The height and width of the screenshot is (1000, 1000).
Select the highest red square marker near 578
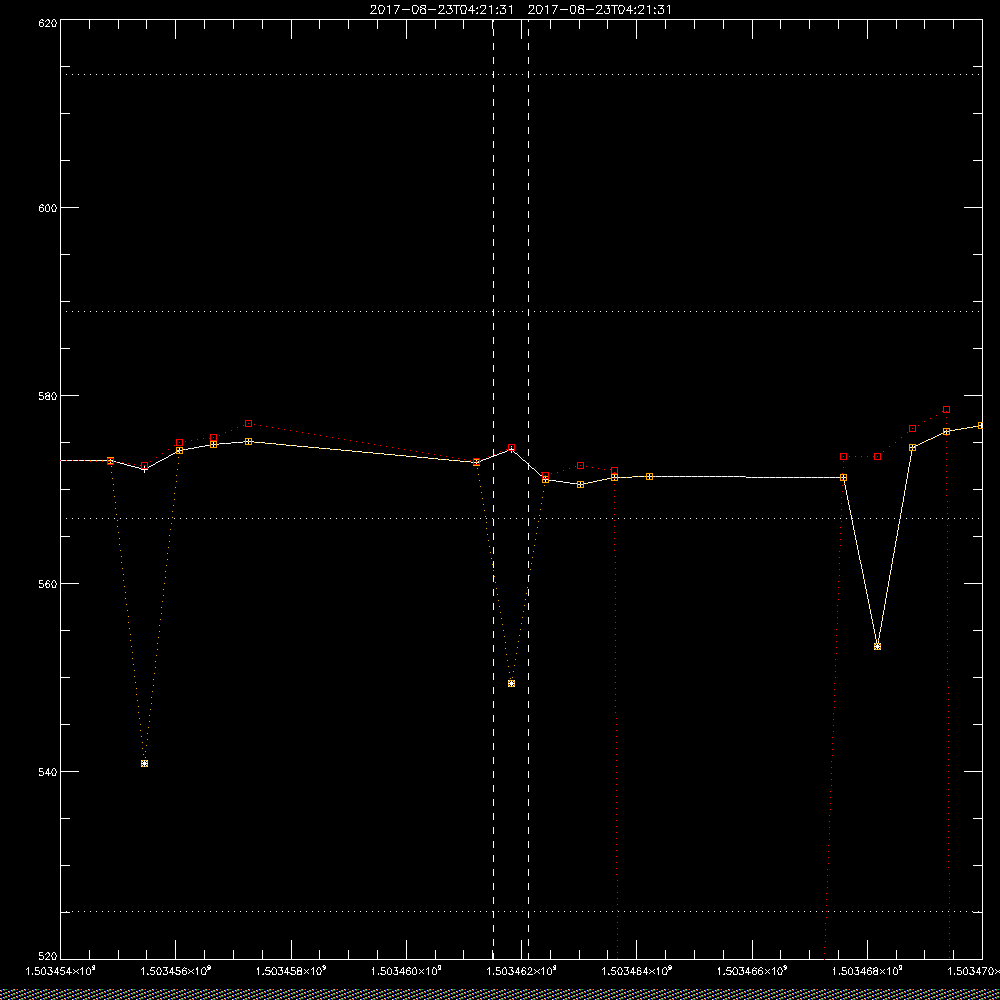pos(946,409)
